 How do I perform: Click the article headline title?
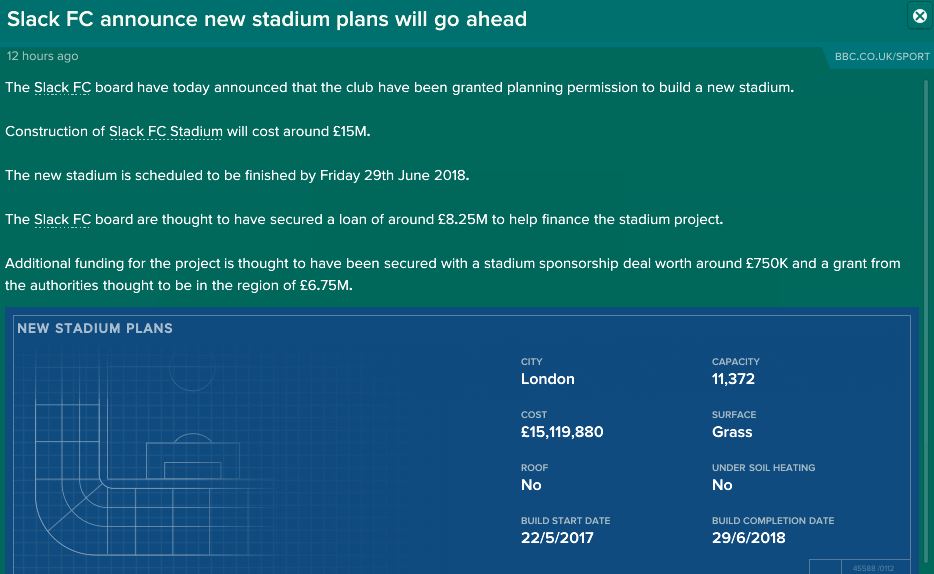point(267,19)
